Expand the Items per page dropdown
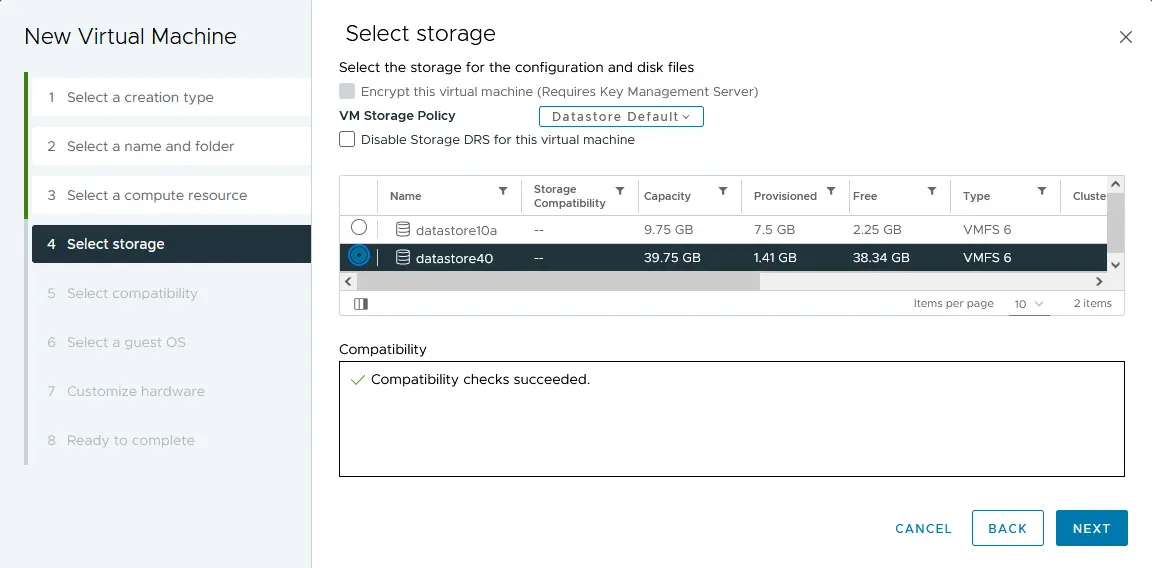The height and width of the screenshot is (568, 1152). 1029,303
